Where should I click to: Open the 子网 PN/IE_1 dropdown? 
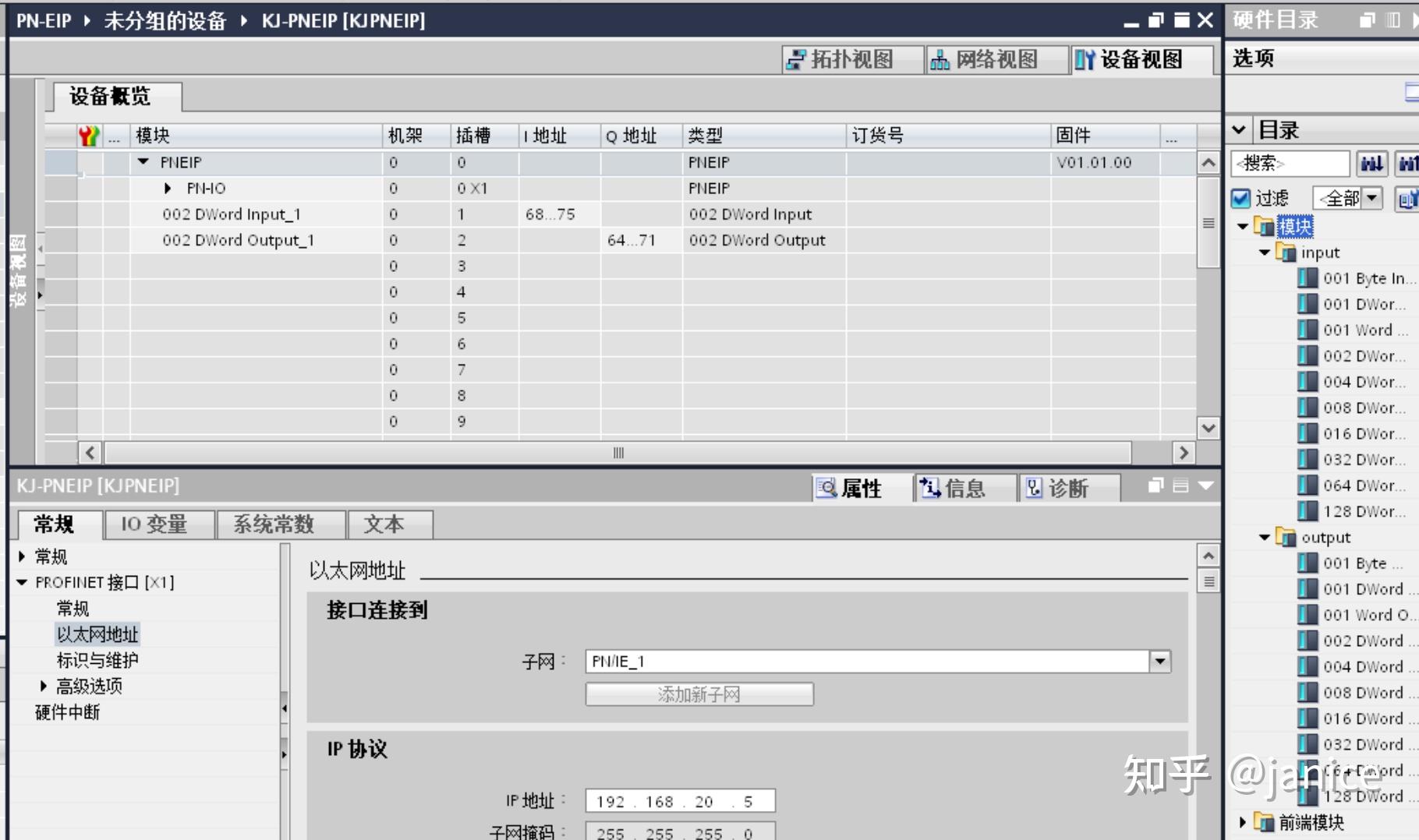(1159, 662)
